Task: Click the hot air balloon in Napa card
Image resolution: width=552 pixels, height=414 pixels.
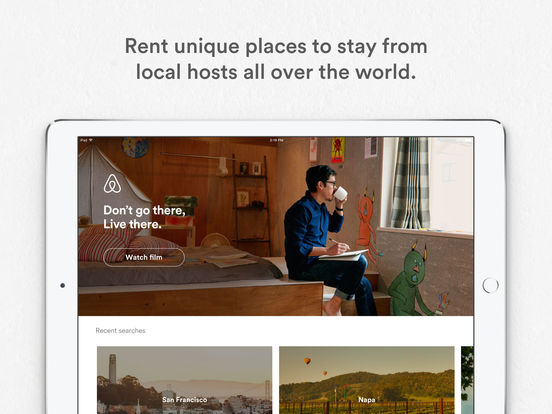Action: [x=307, y=361]
